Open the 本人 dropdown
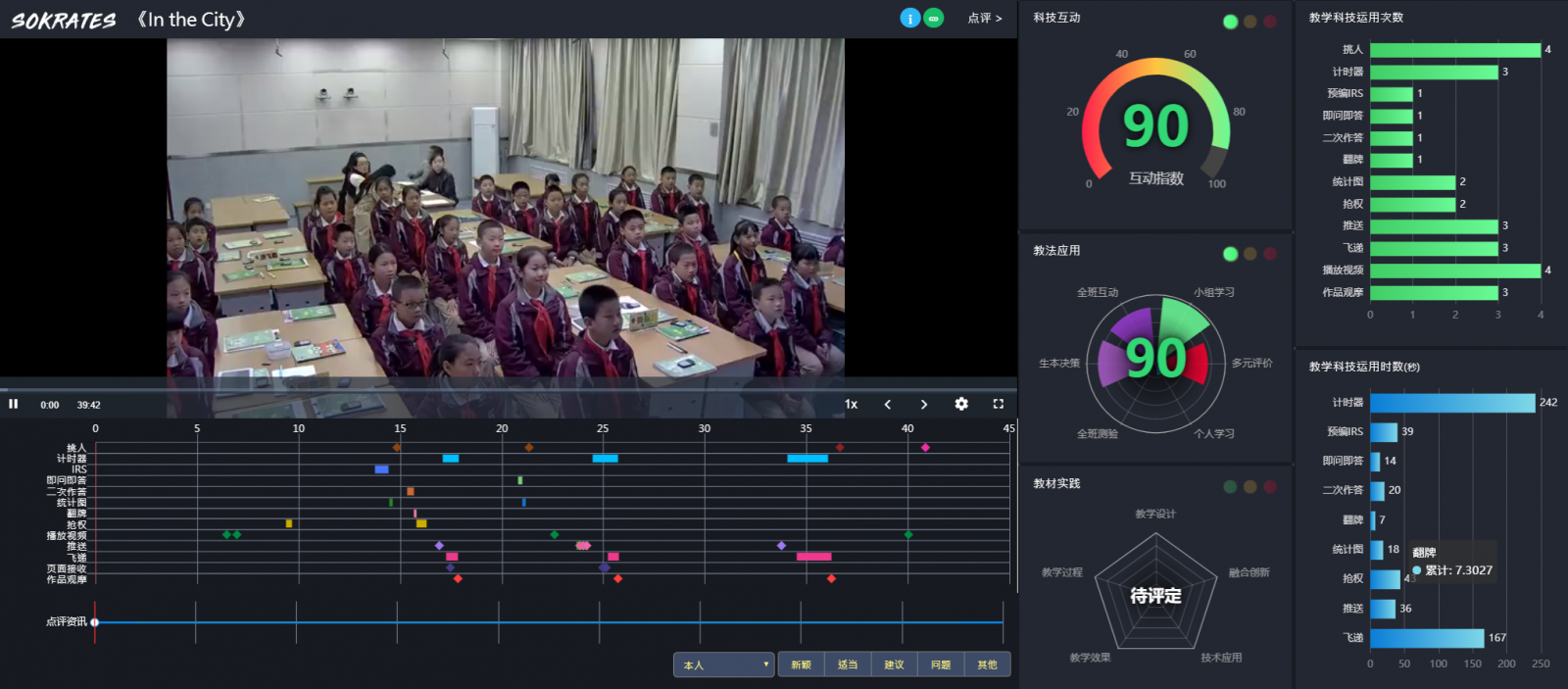The height and width of the screenshot is (689, 1568). pos(724,664)
